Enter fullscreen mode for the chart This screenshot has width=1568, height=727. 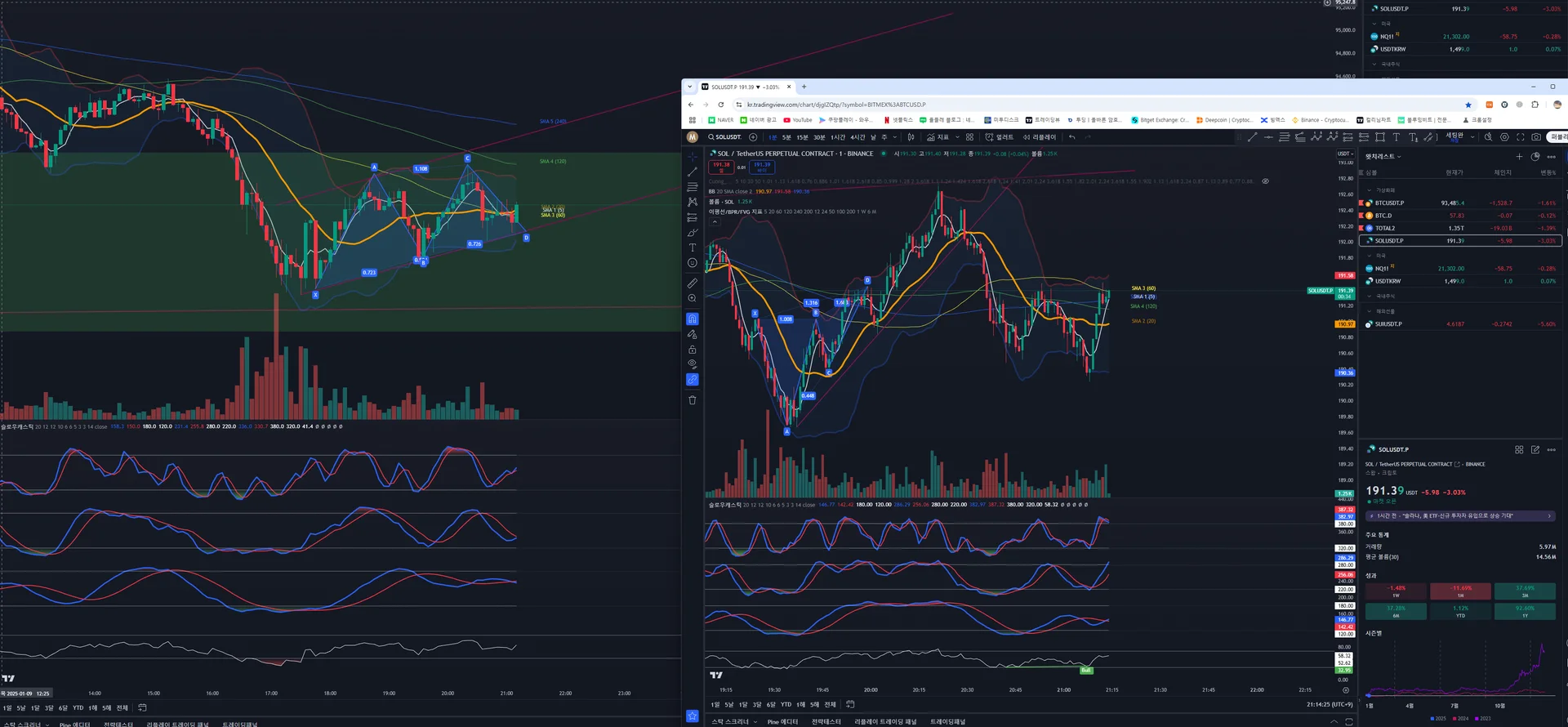click(x=1520, y=137)
